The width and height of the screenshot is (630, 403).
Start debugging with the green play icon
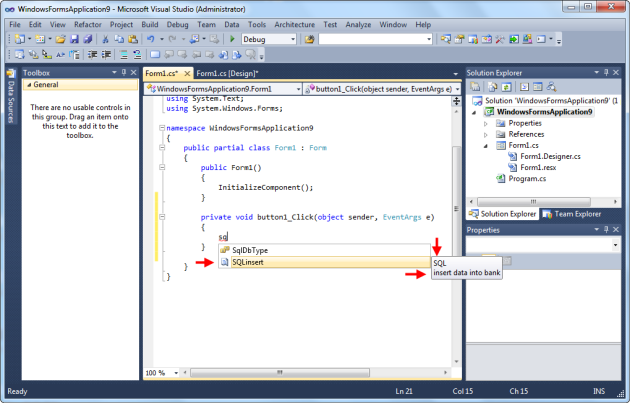(x=233, y=39)
